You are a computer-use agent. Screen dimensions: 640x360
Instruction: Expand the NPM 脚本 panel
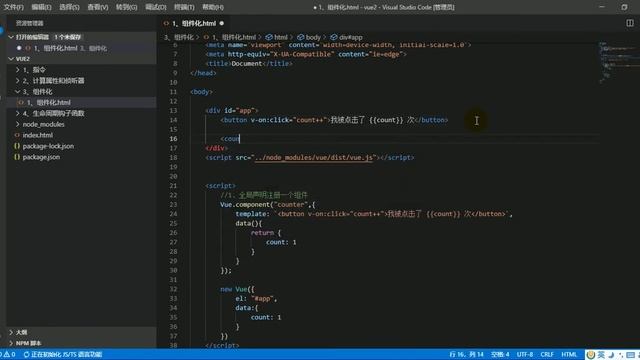pos(11,343)
